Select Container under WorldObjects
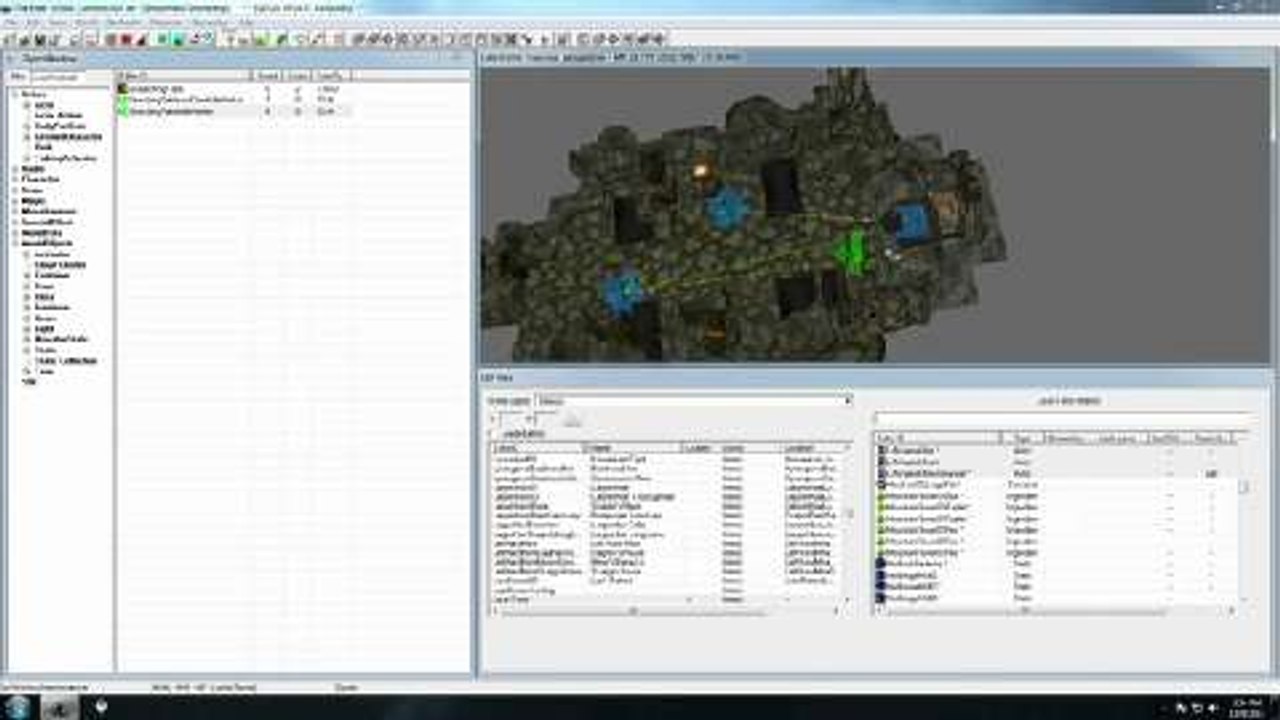The width and height of the screenshot is (1280, 720). 52,275
